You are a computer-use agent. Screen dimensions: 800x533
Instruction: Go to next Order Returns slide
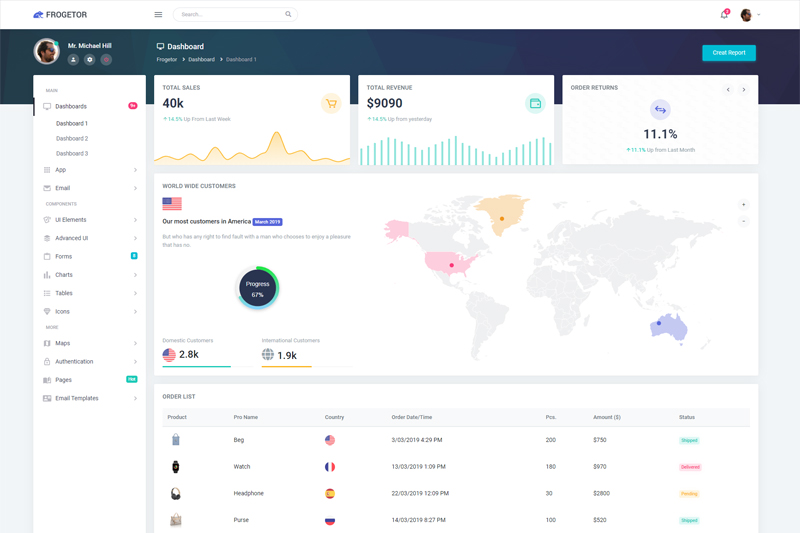click(x=743, y=90)
